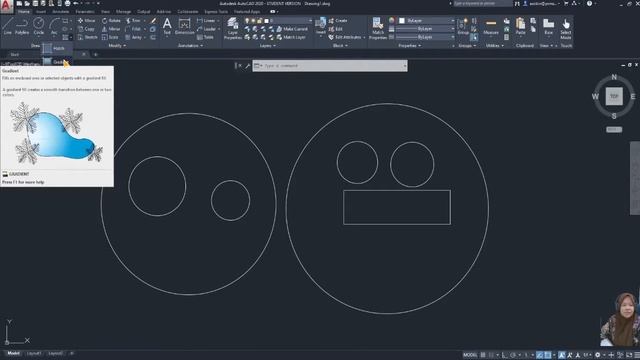Image resolution: width=640 pixels, height=360 pixels.
Task: Select the Text annotation tool
Action: coord(167,26)
